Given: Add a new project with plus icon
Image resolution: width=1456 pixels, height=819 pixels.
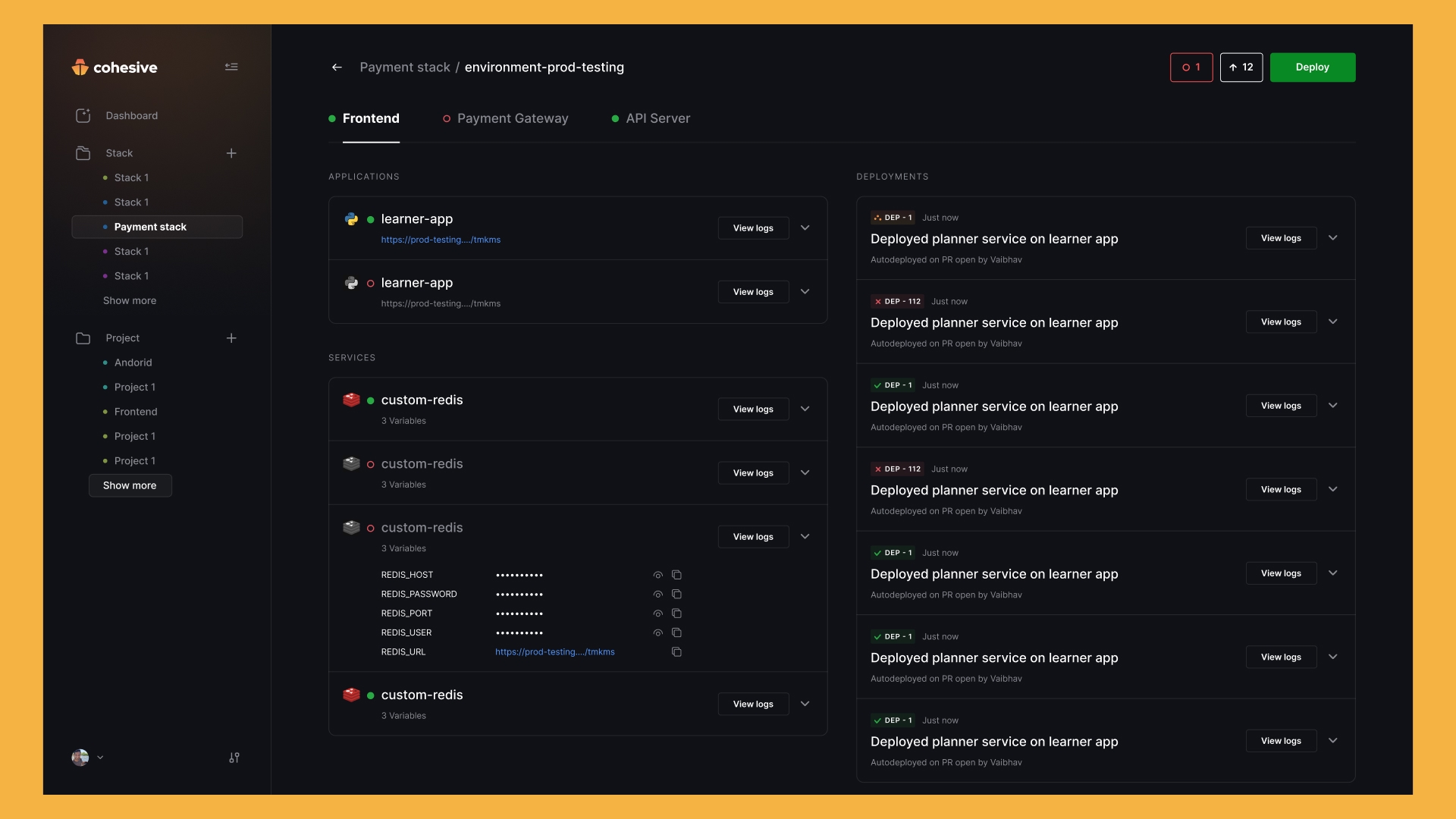Looking at the screenshot, I should [x=231, y=338].
